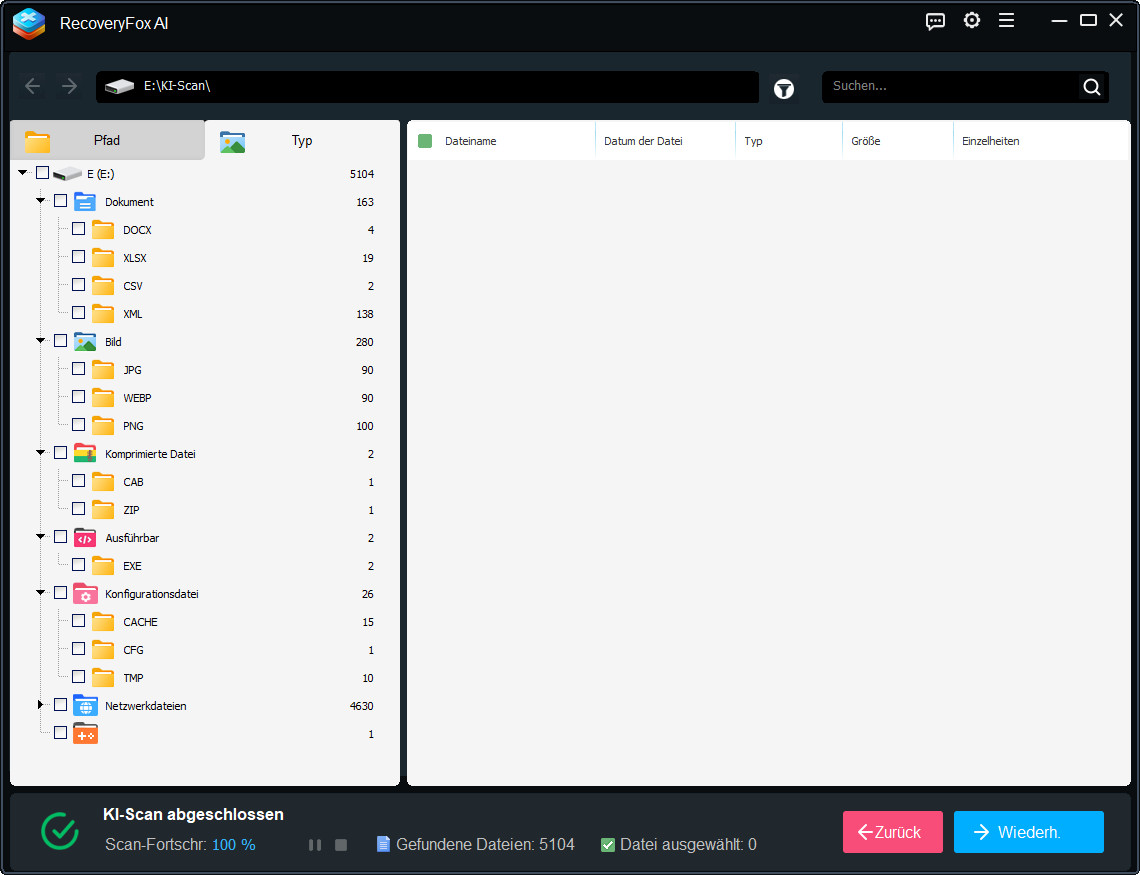Click the PNG folder icon

point(103,426)
